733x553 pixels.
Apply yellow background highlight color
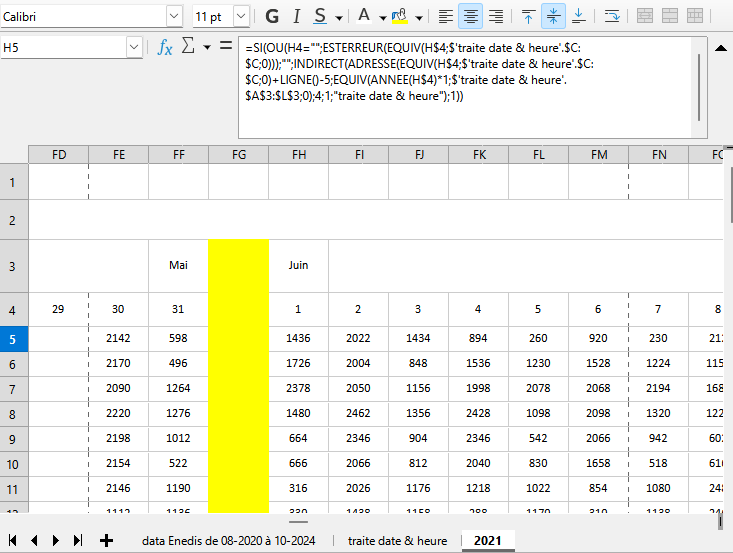coord(400,16)
